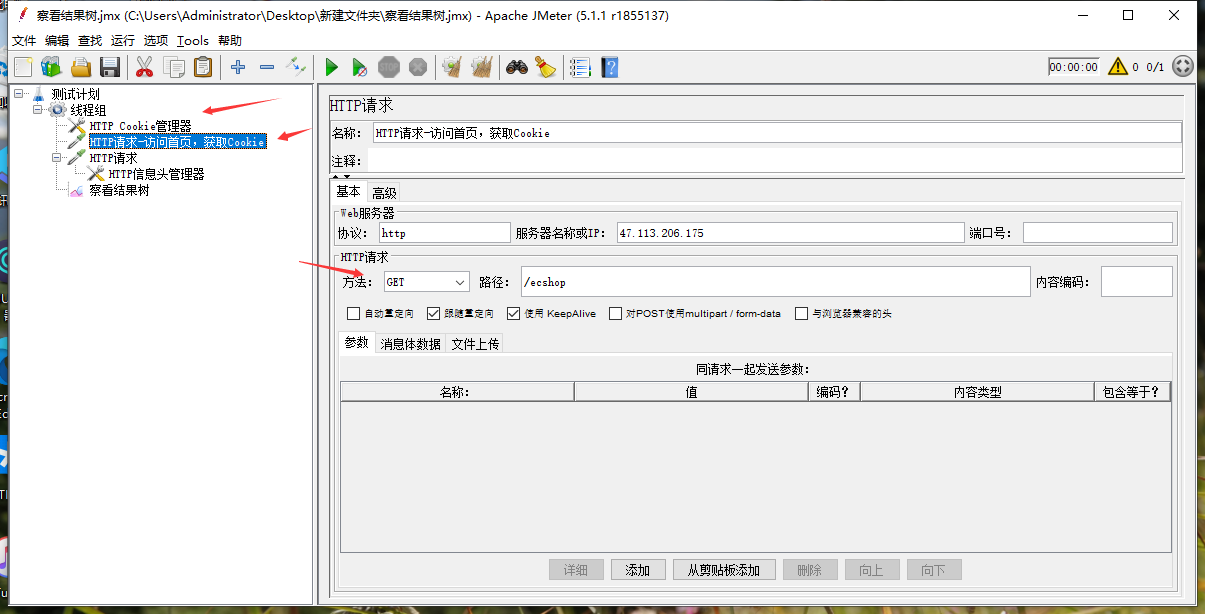Select the 参数 tab
The width and height of the screenshot is (1205, 614).
point(357,343)
